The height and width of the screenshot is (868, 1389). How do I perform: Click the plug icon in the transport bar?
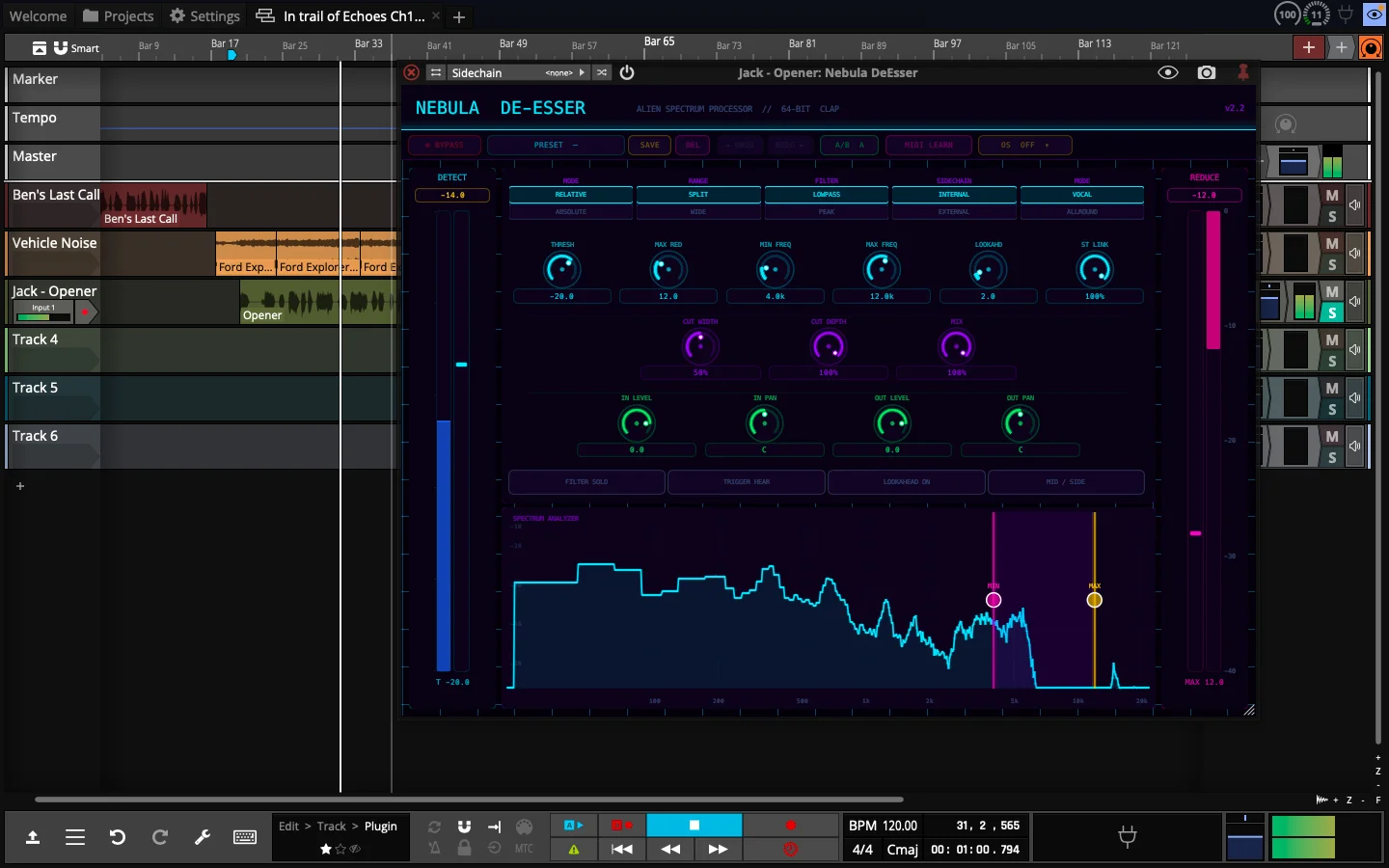coord(1128,837)
